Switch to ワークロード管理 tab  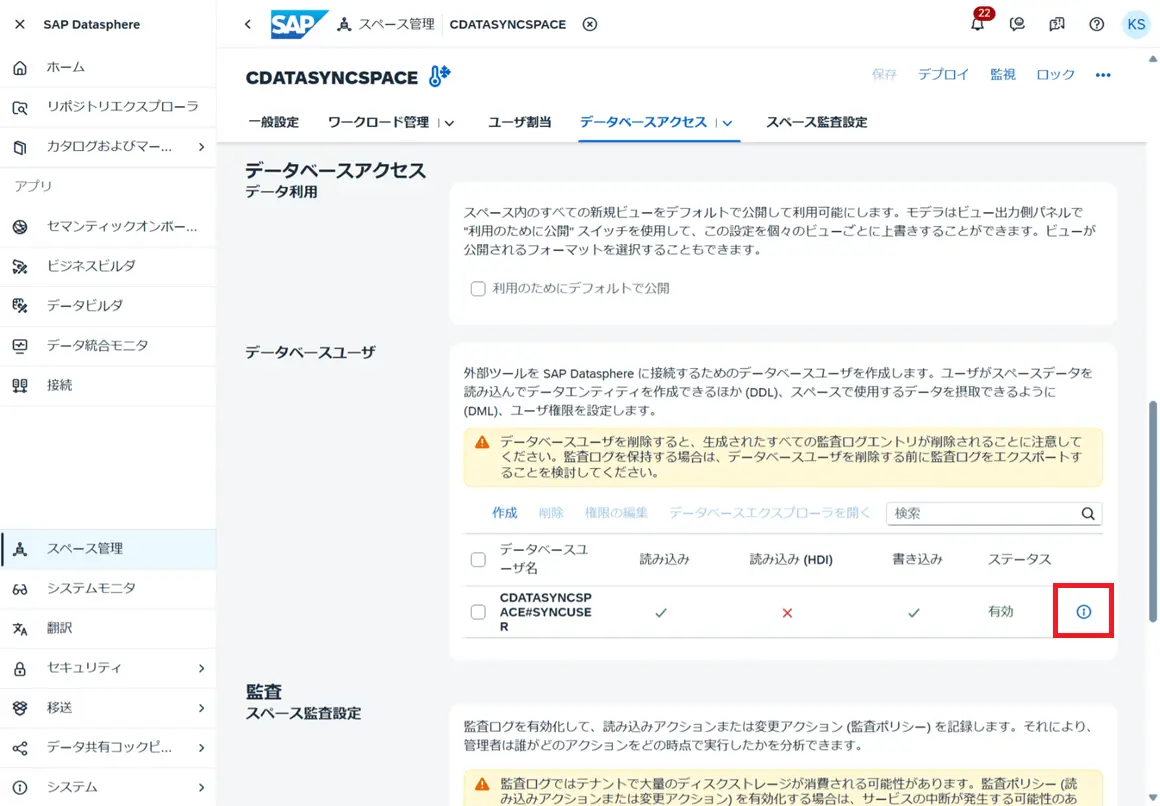[378, 122]
